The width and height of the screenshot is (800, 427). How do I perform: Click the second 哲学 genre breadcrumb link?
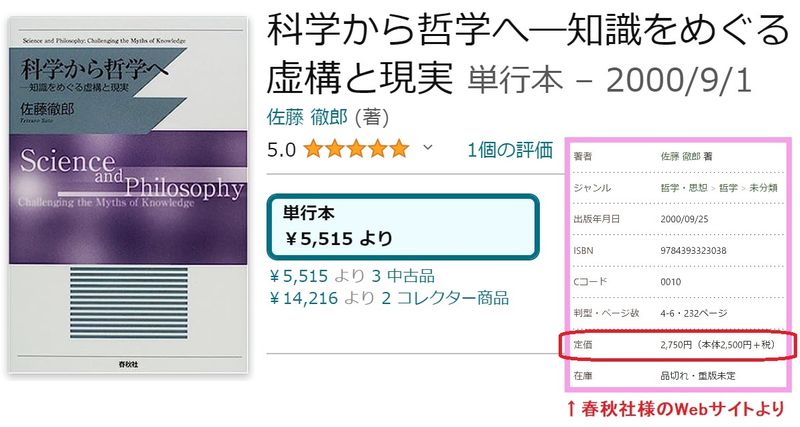coord(728,188)
